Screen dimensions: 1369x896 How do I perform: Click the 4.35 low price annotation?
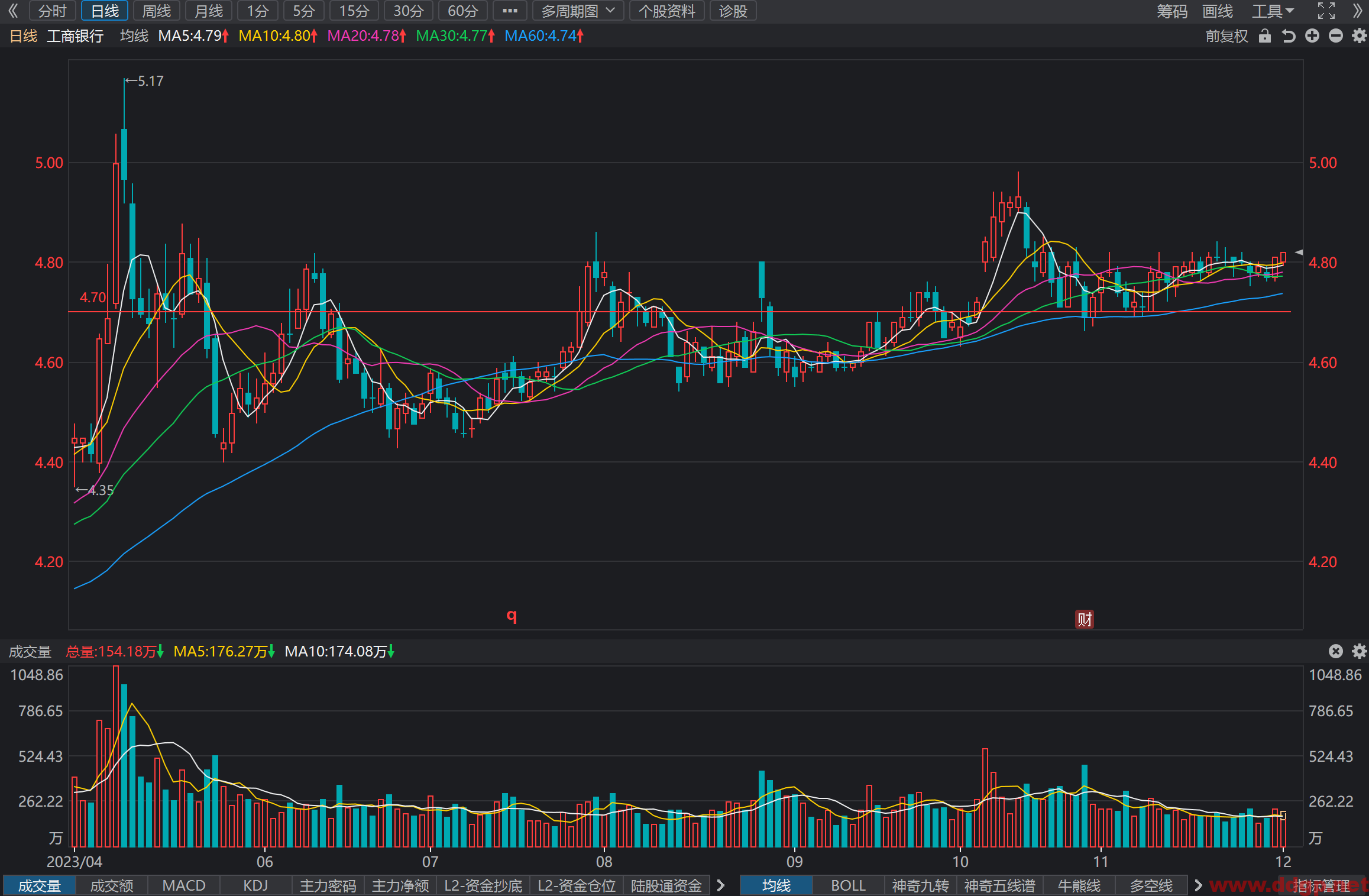point(95,490)
